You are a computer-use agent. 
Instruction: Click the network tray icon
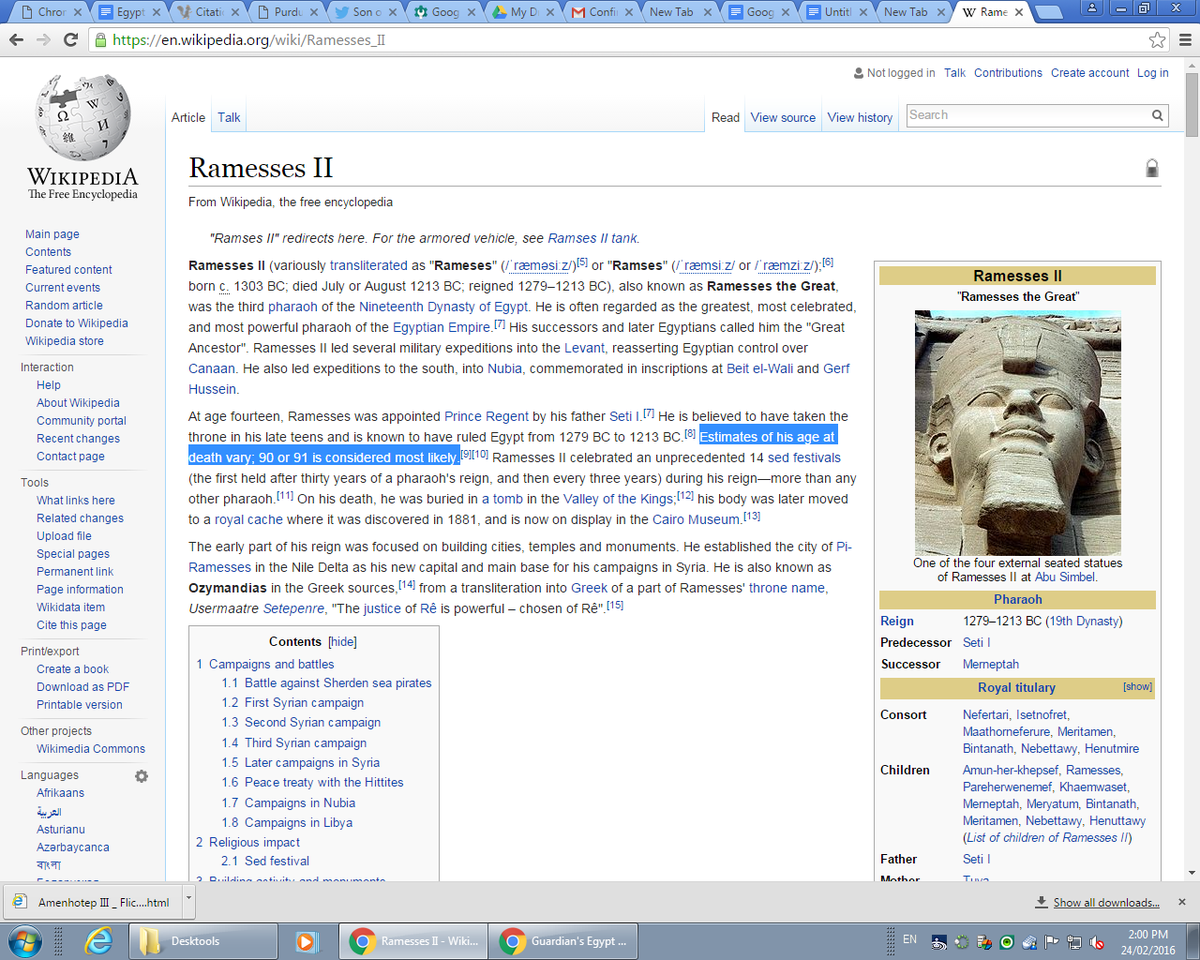coord(1074,942)
